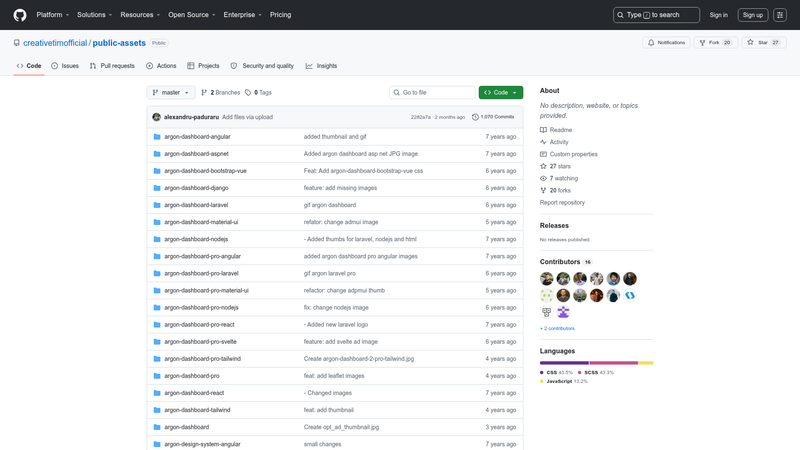The image size is (800, 450).
Task: Click the bell icon in Notifications button
Action: click(651, 43)
